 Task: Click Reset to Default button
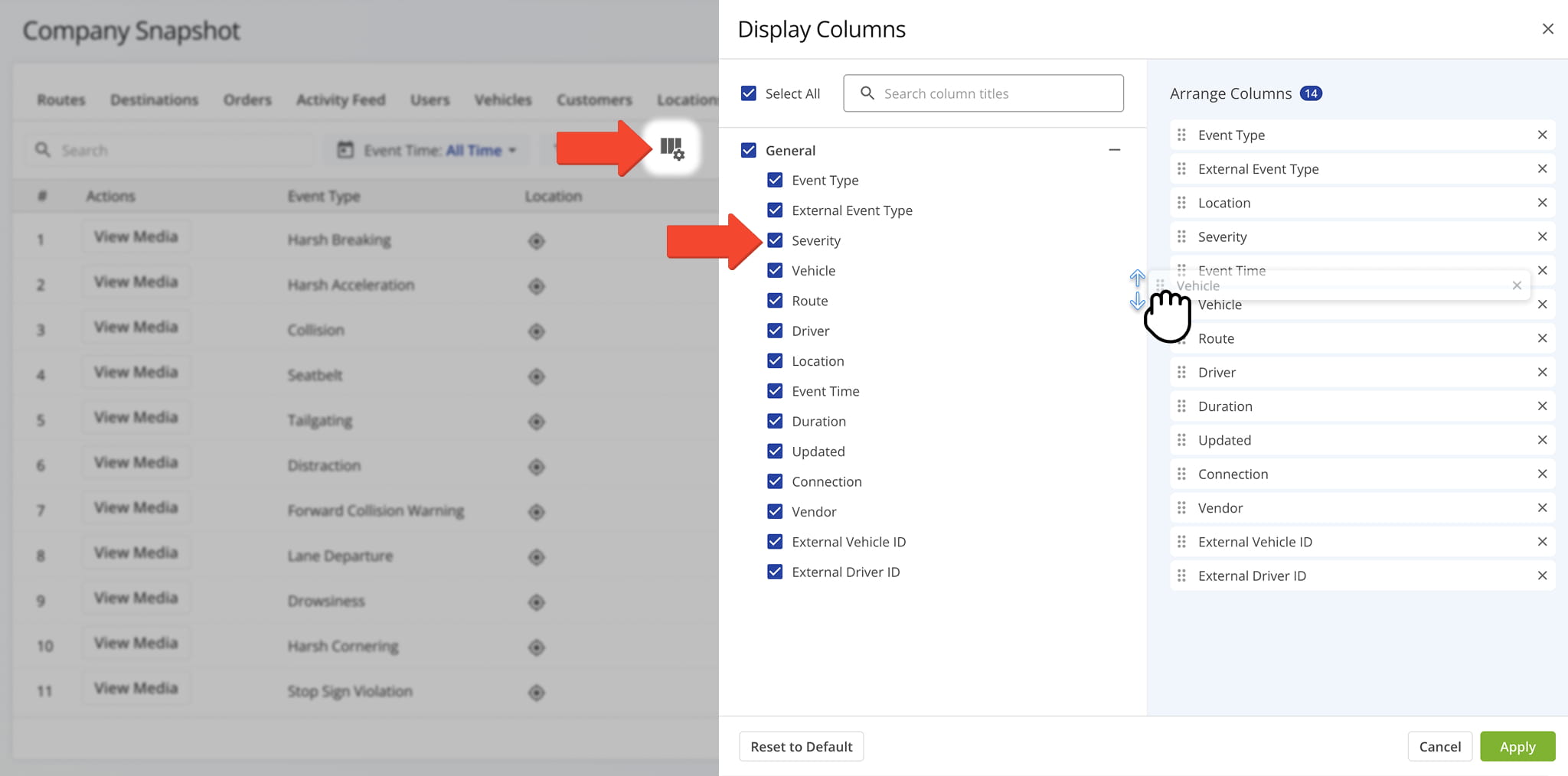coord(801,746)
